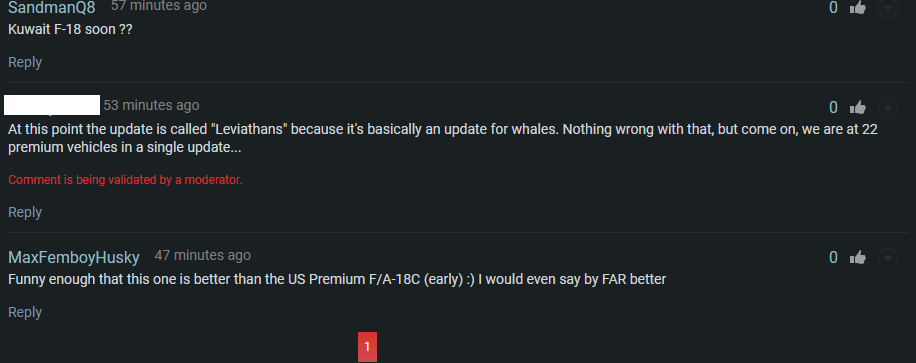Expand options arrow on the 53 minutes ago comment
916x363 pixels.
tap(888, 108)
